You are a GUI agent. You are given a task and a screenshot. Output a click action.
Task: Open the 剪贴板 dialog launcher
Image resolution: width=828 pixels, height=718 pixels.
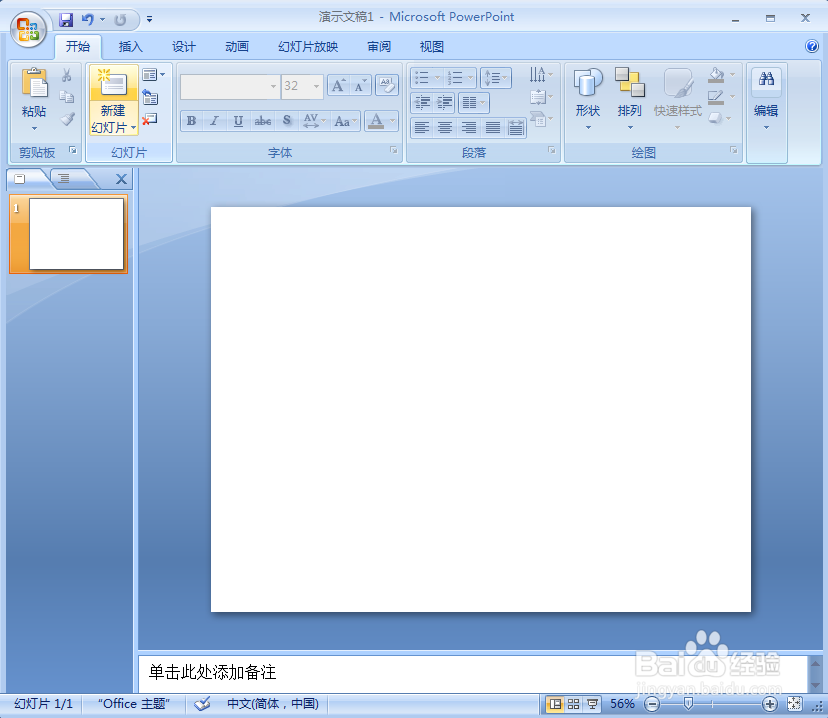pyautogui.click(x=72, y=150)
